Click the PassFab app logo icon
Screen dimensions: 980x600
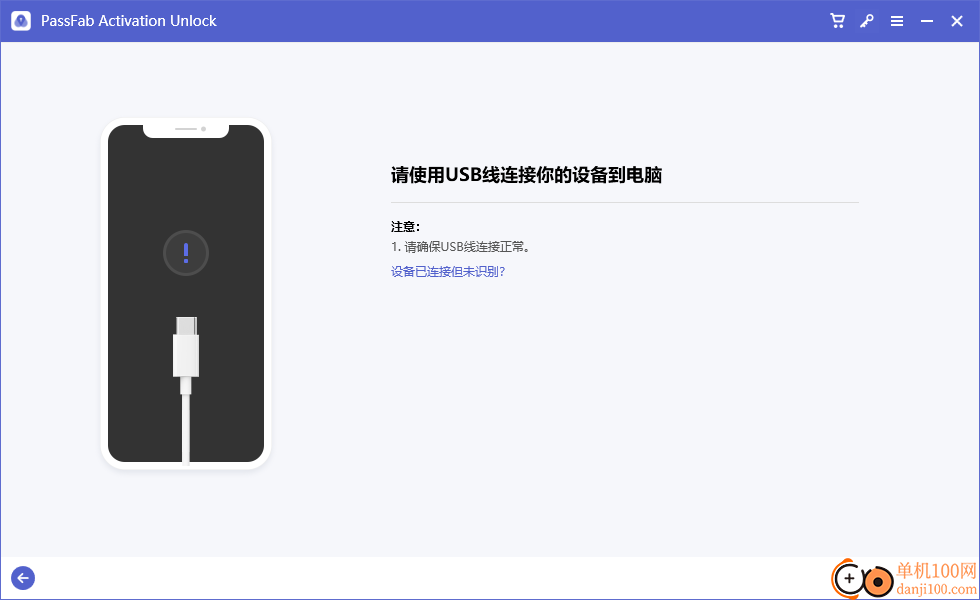21,21
